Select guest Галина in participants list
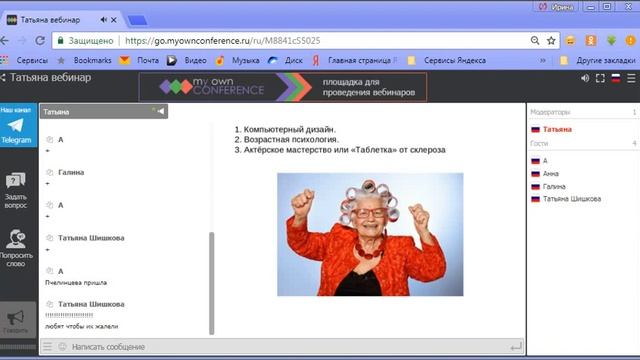The image size is (640, 360). pyautogui.click(x=548, y=187)
